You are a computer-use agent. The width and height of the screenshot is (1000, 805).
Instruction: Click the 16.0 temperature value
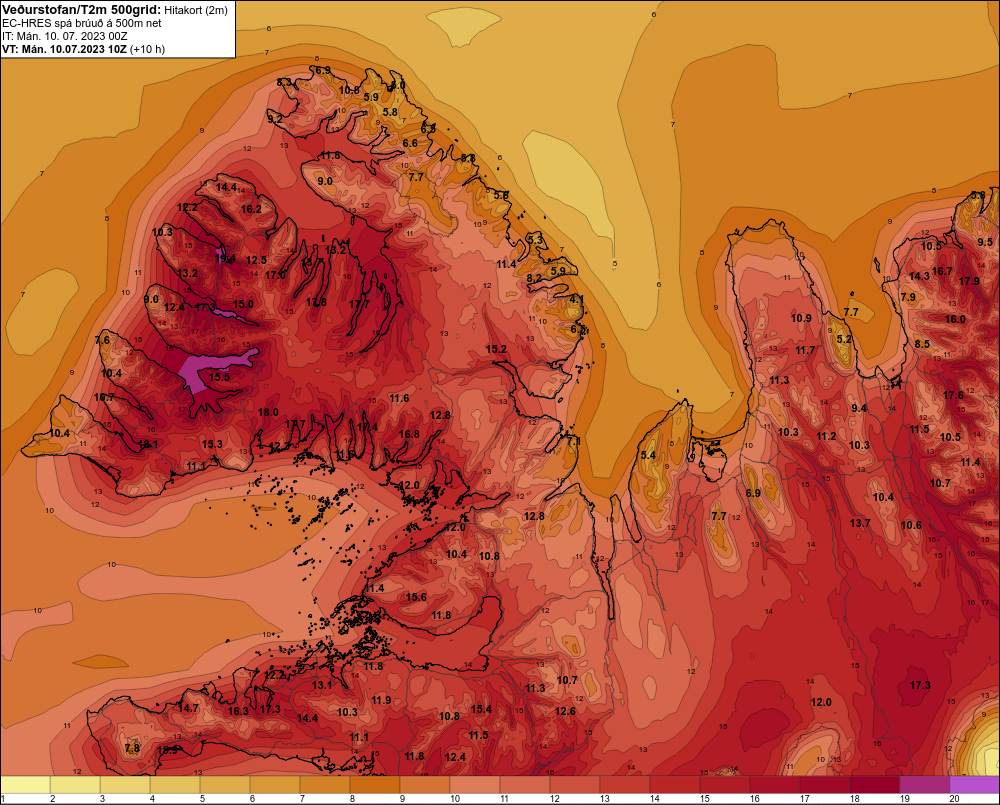tap(955, 319)
